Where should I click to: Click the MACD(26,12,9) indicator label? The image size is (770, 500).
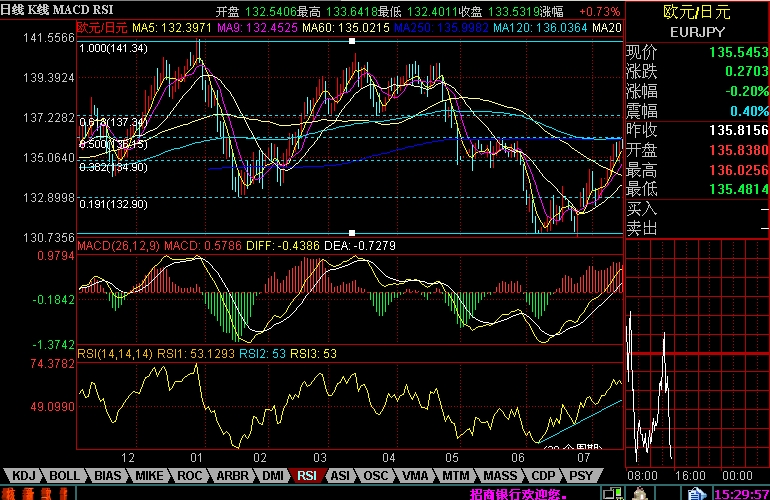pyautogui.click(x=118, y=246)
